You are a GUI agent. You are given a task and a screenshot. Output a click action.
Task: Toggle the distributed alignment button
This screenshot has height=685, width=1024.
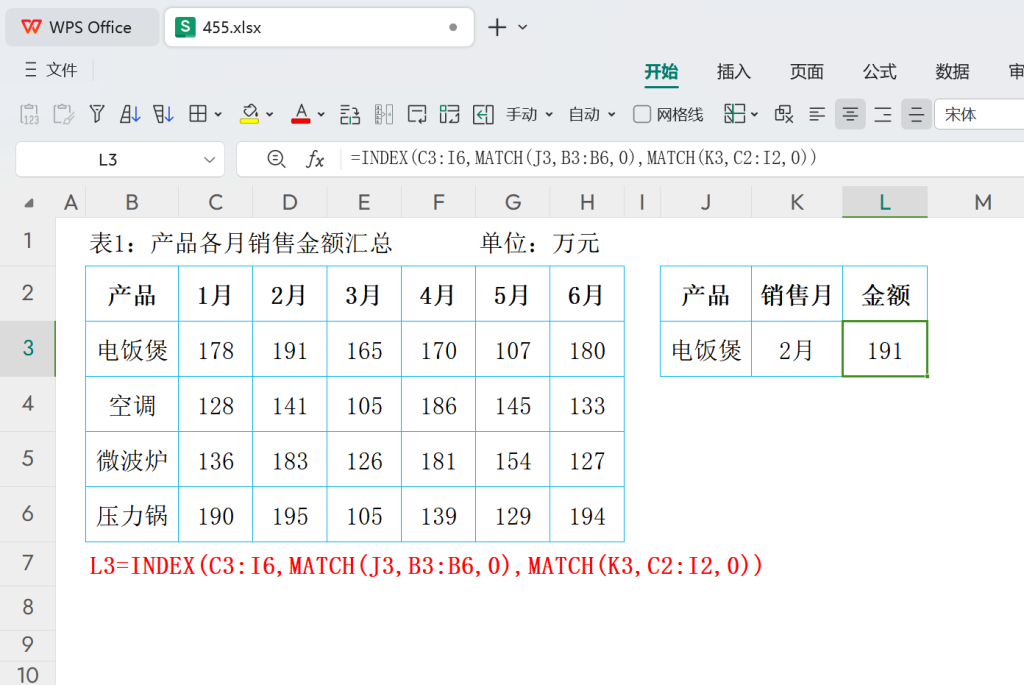coord(916,115)
